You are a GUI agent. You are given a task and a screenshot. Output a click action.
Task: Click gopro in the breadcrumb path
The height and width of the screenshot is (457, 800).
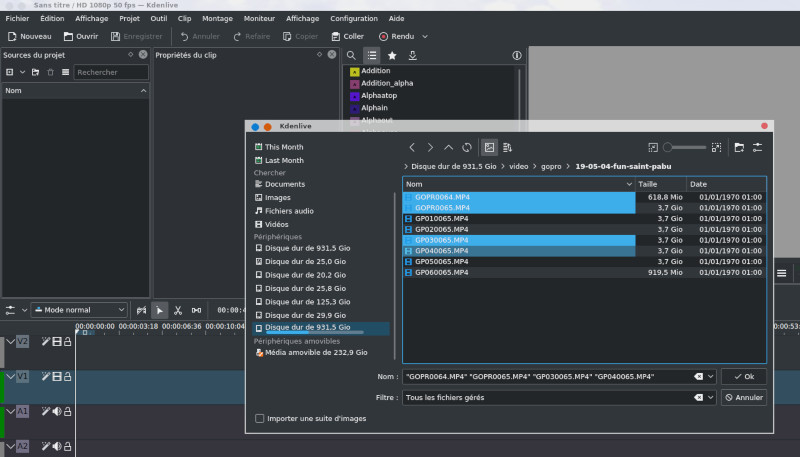pyautogui.click(x=551, y=166)
